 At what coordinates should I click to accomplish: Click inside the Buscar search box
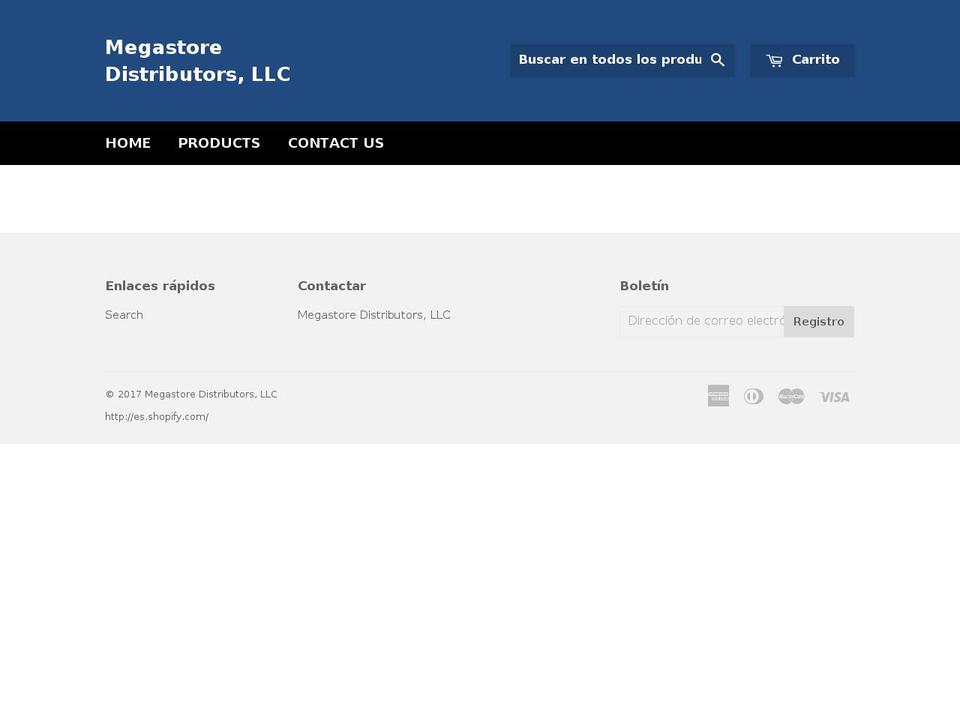(x=610, y=59)
